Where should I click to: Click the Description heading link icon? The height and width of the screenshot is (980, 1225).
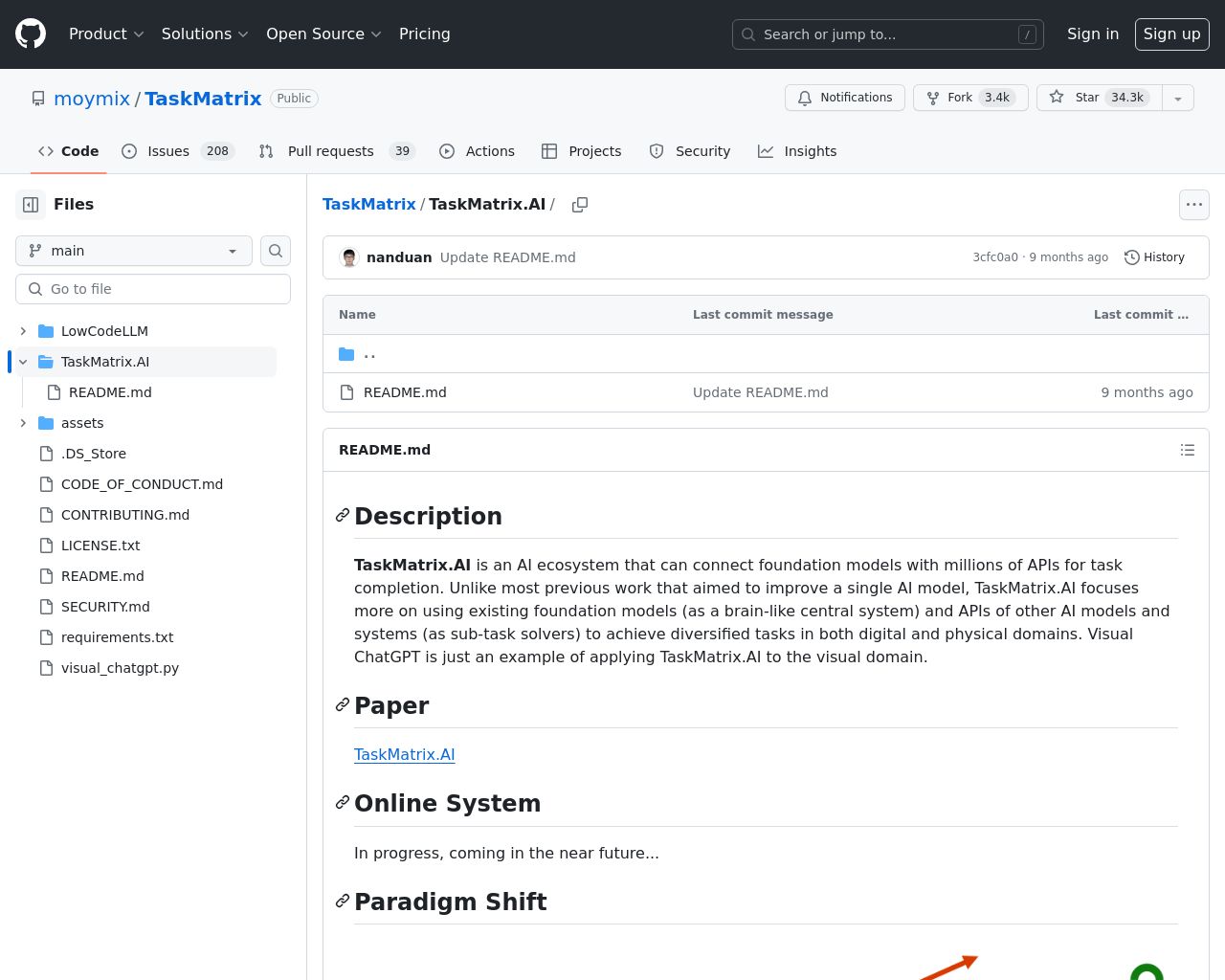[x=342, y=516]
